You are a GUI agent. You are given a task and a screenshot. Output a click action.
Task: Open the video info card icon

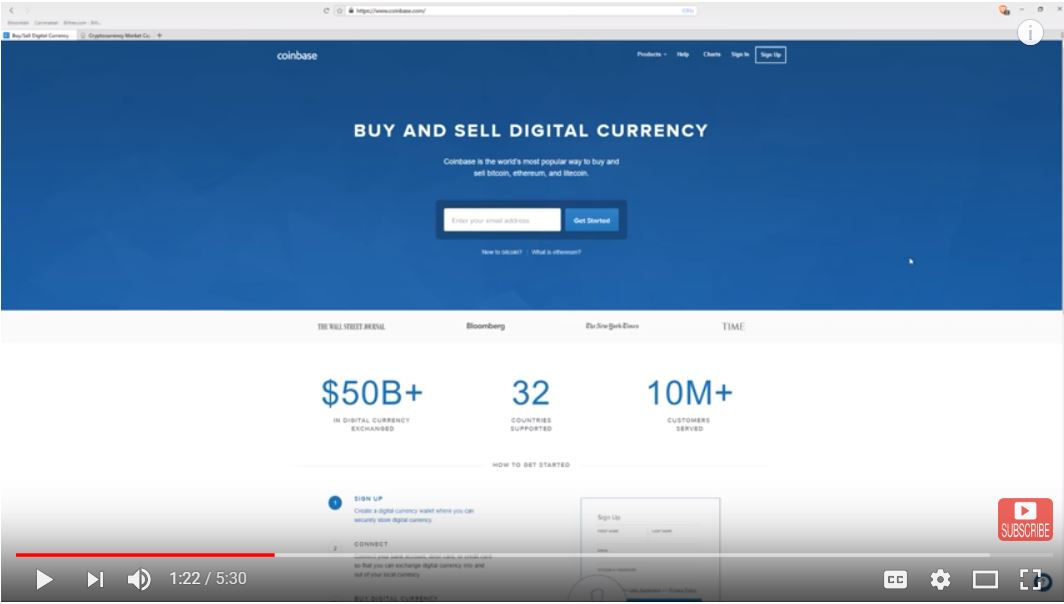(1030, 32)
